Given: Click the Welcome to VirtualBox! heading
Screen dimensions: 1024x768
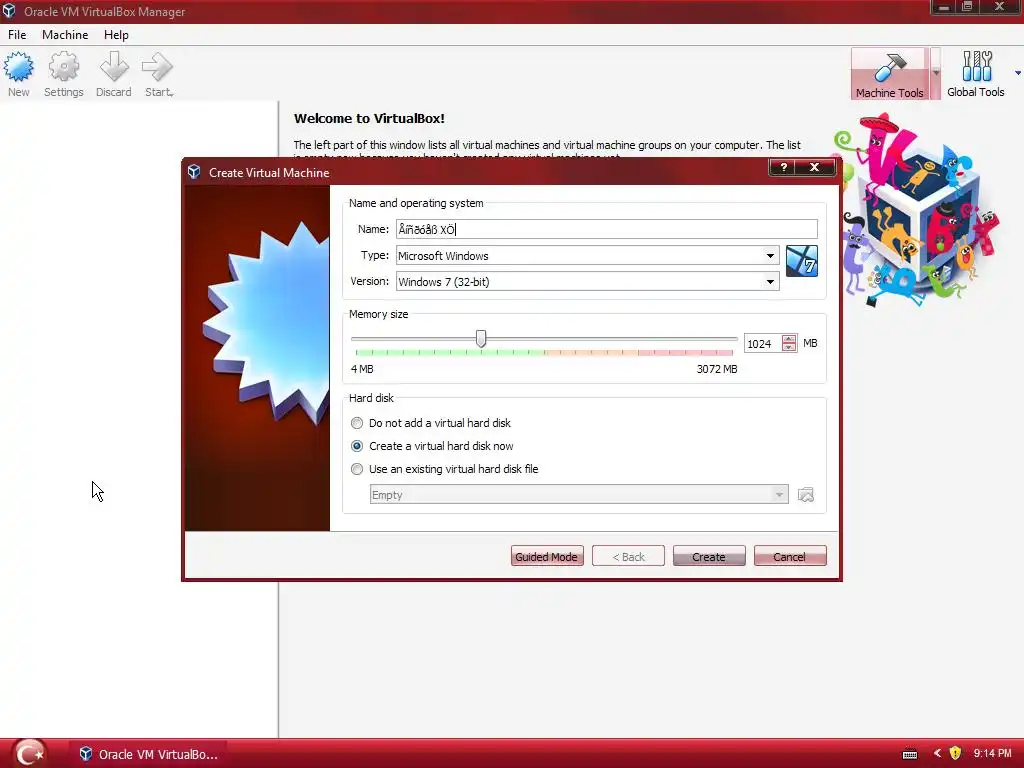Looking at the screenshot, I should [369, 118].
